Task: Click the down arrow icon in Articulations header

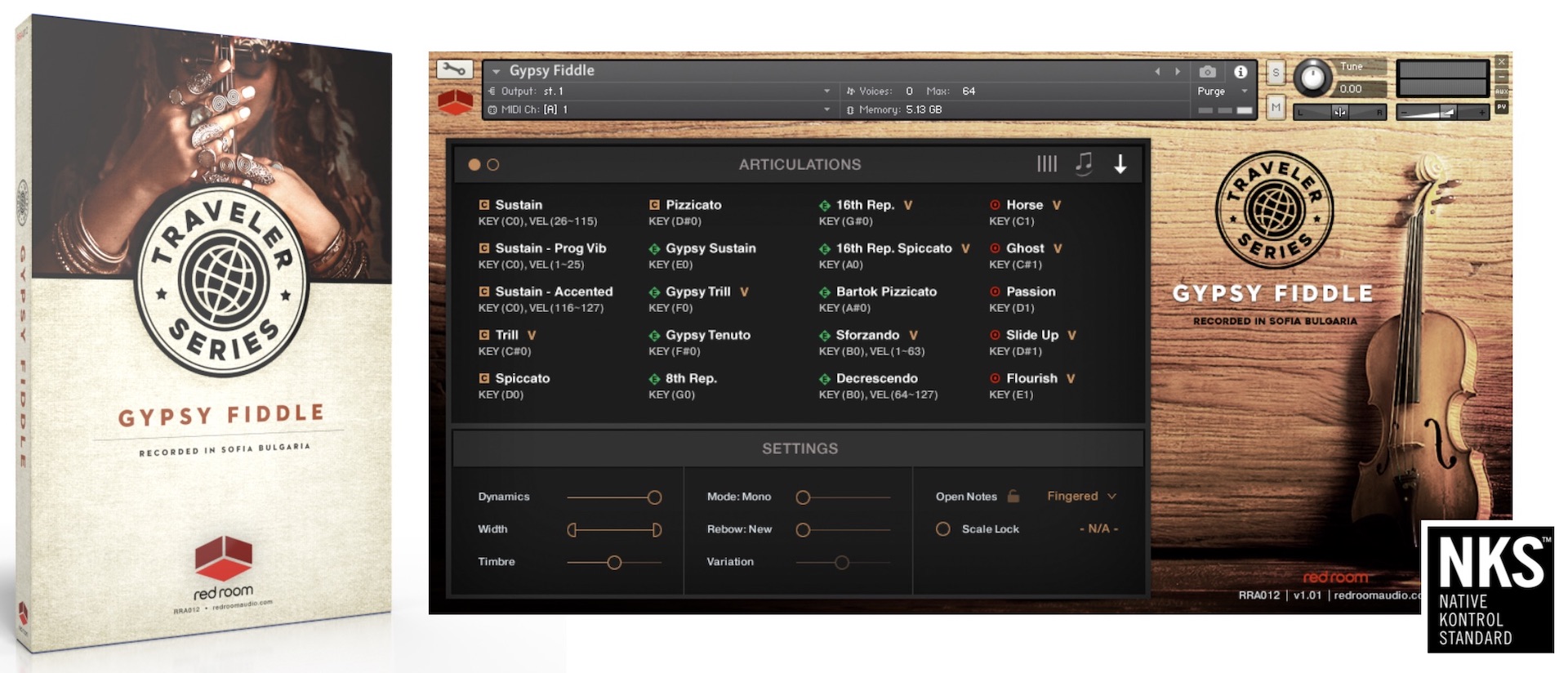Action: pos(1120,164)
